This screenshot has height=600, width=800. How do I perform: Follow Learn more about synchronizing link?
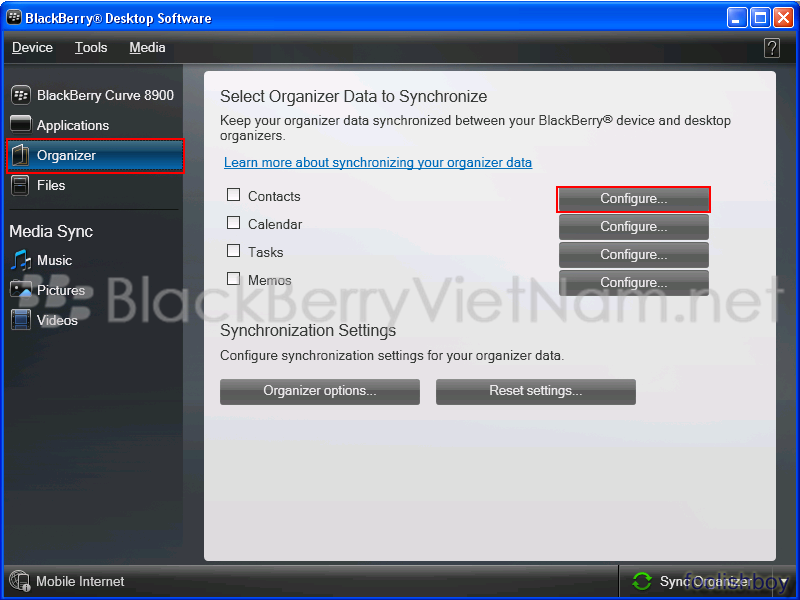point(378,162)
